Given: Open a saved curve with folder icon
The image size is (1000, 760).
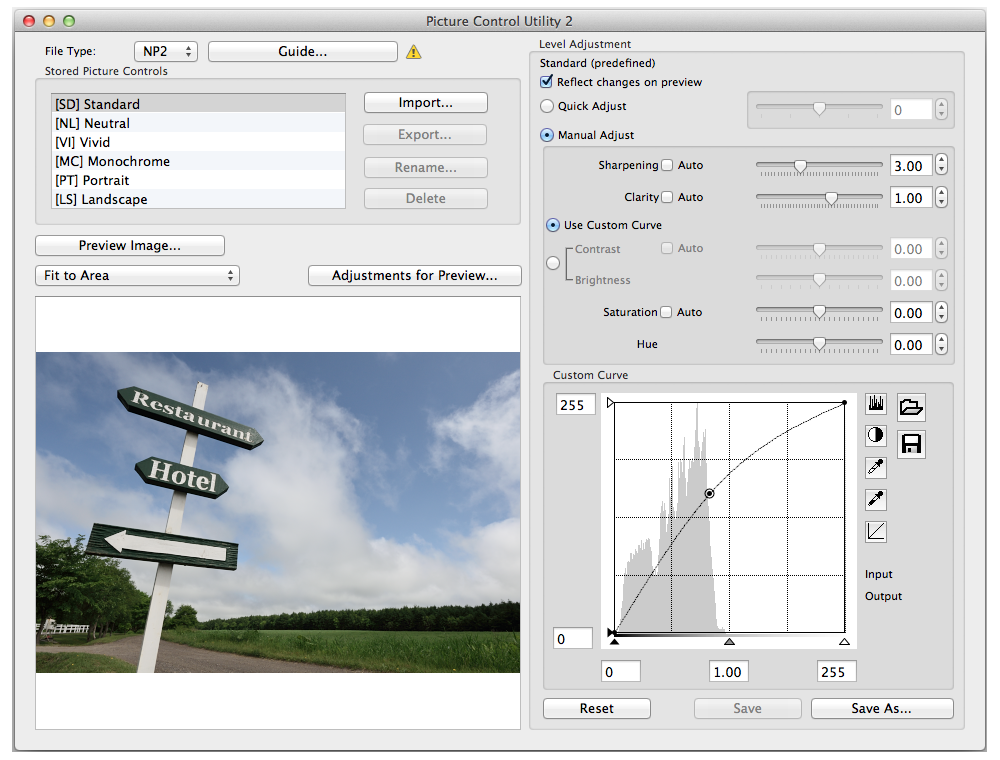Looking at the screenshot, I should pyautogui.click(x=911, y=406).
